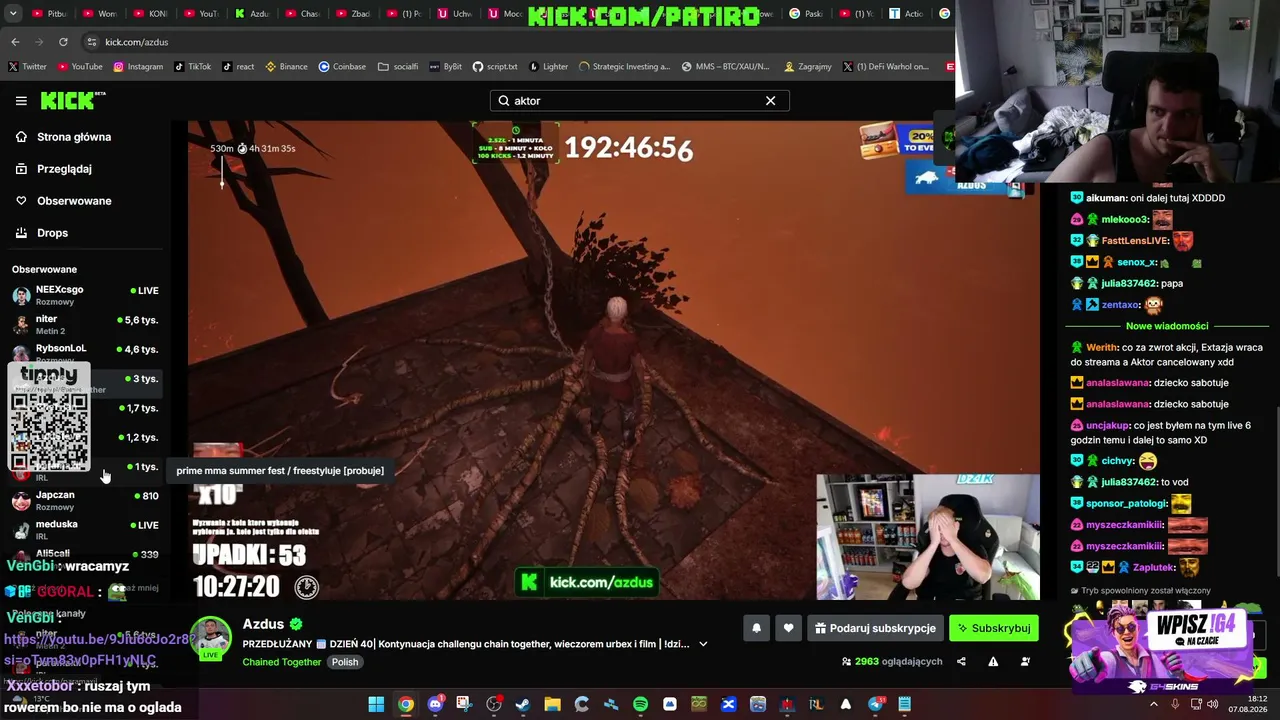Open niter's Metin 2 channel

click(x=85, y=324)
